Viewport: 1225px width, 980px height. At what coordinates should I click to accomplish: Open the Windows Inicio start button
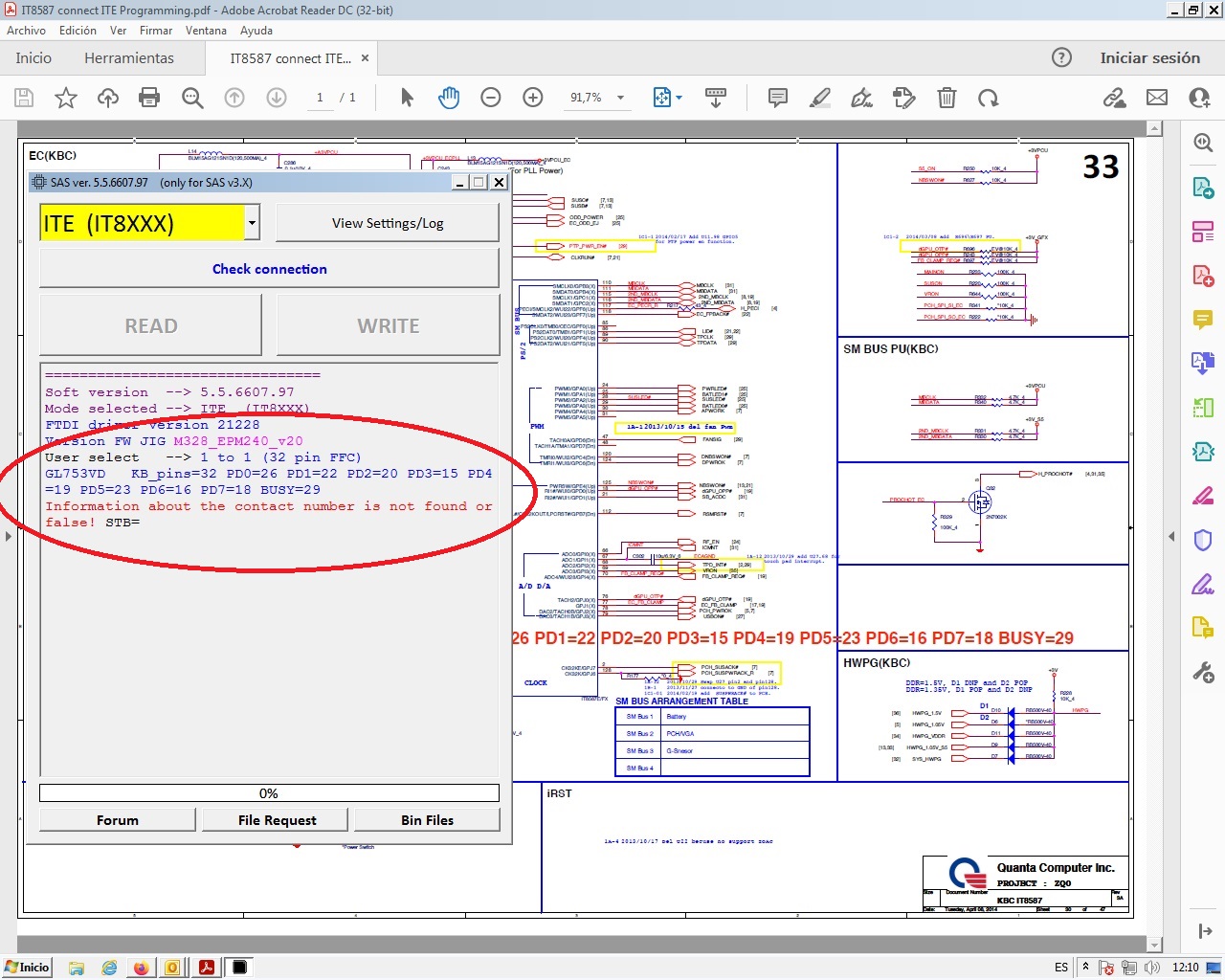pyautogui.click(x=27, y=968)
